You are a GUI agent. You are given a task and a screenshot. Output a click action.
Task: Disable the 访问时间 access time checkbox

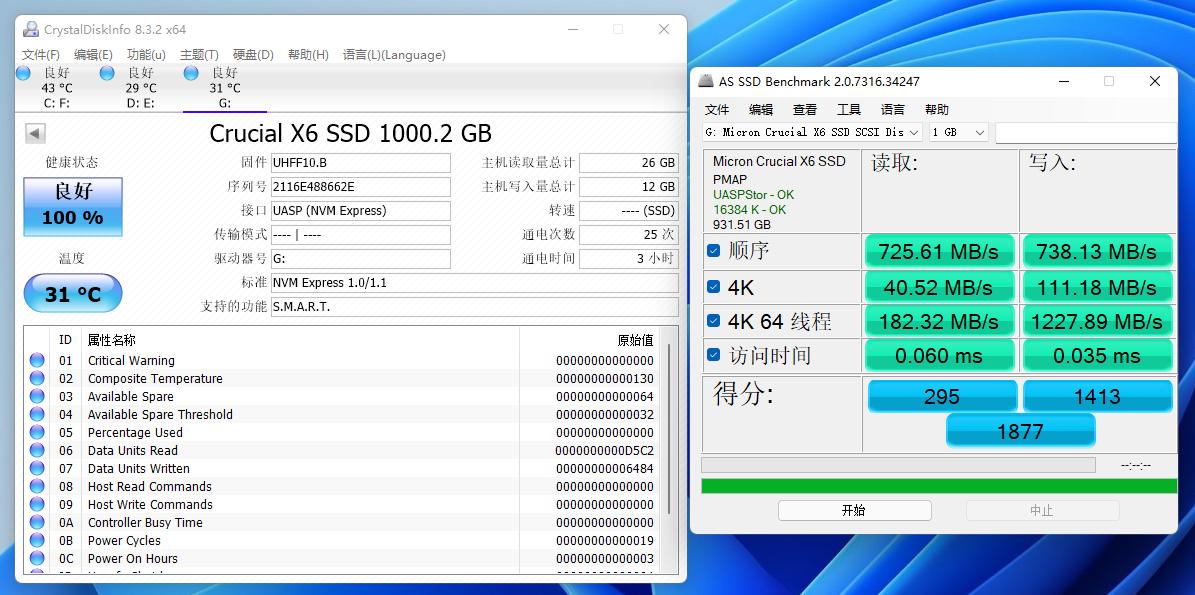tap(714, 355)
